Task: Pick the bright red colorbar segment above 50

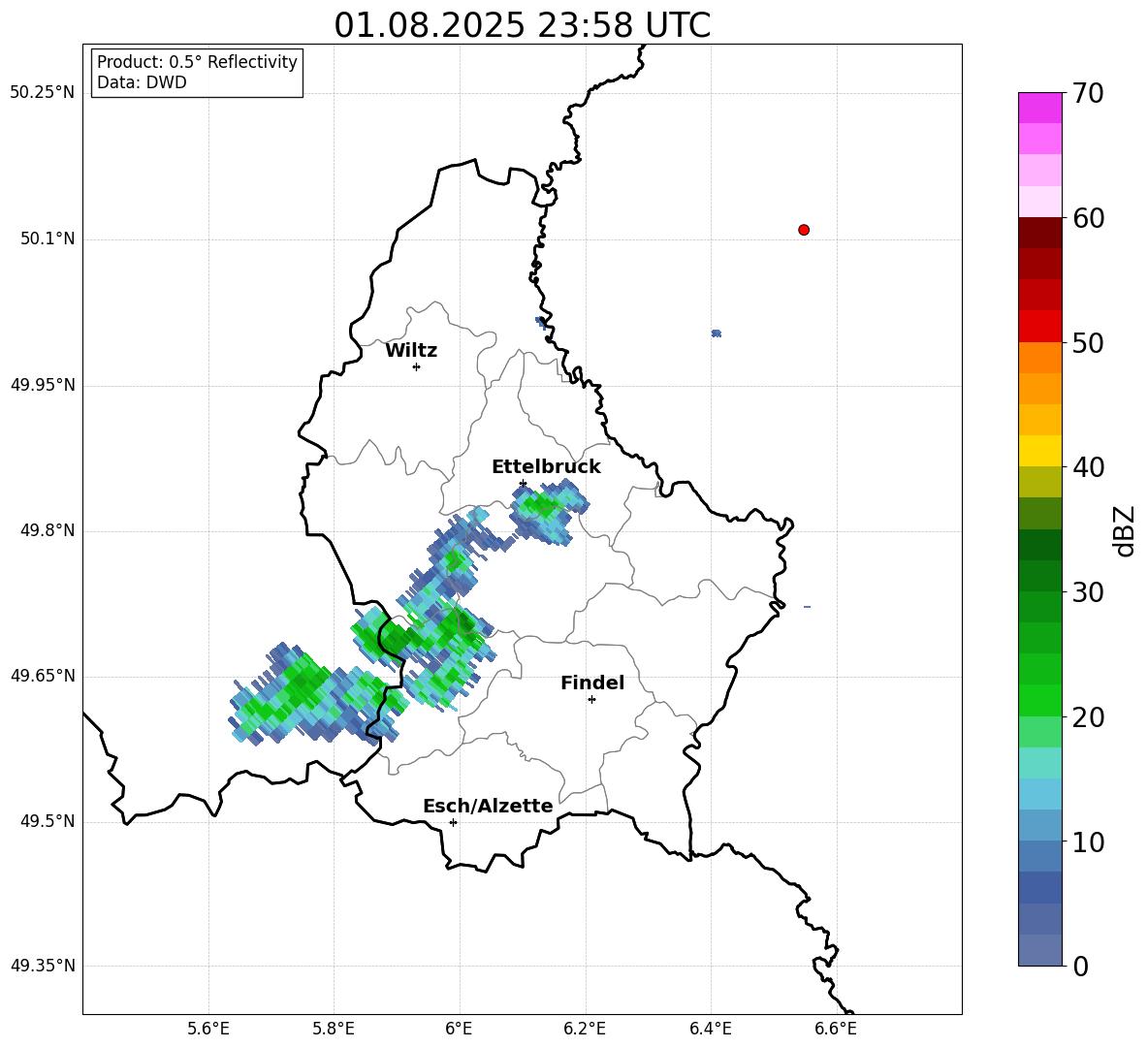Action: pyautogui.click(x=1040, y=327)
